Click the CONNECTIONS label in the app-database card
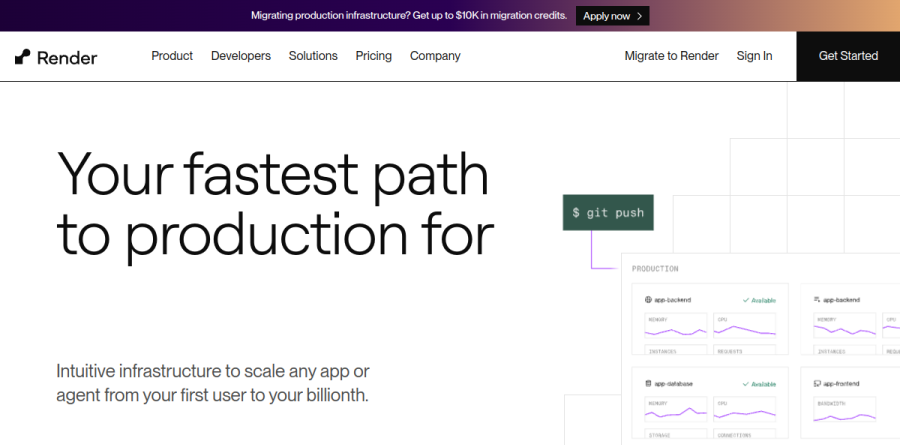 (734, 435)
